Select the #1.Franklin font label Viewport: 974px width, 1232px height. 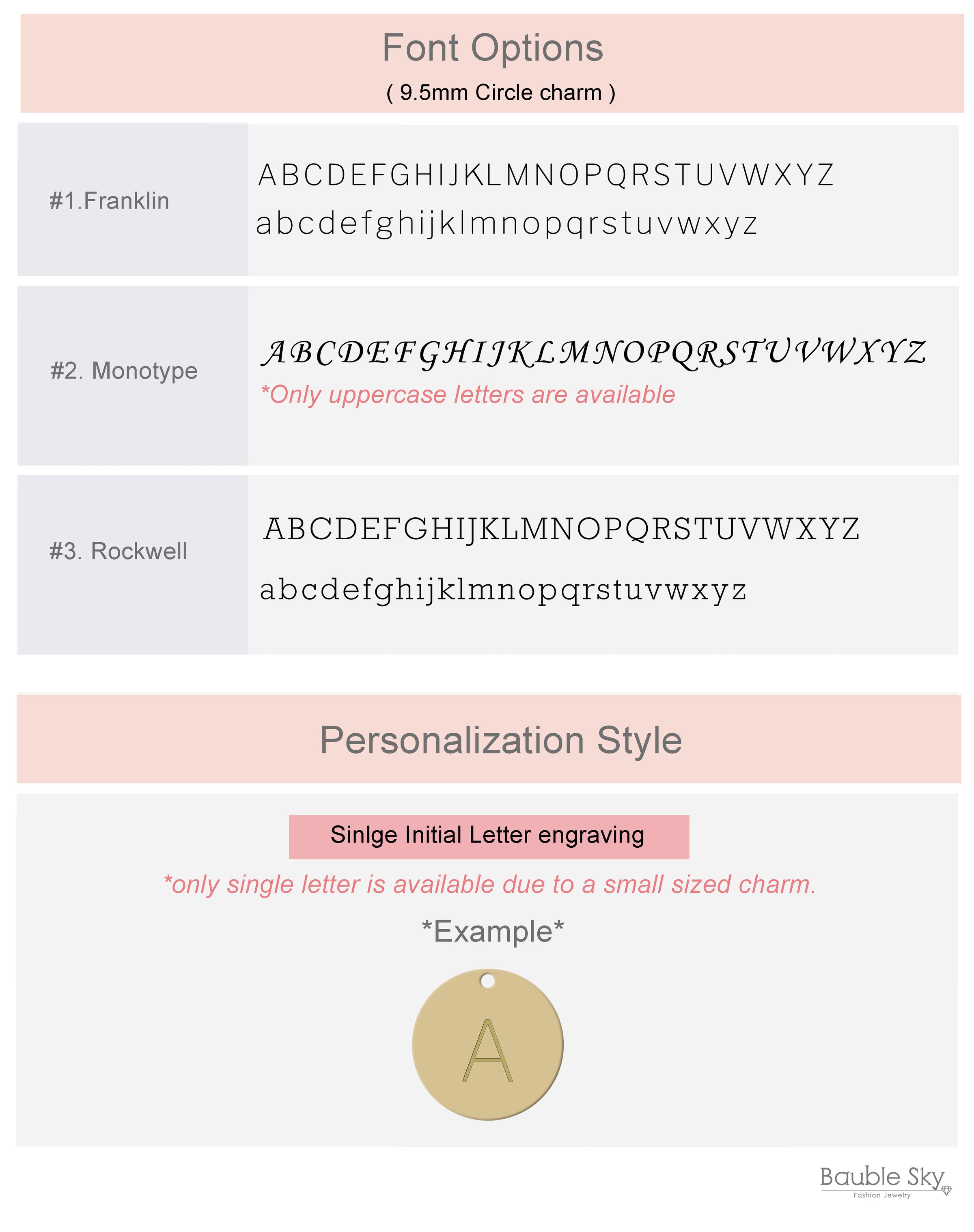110,201
